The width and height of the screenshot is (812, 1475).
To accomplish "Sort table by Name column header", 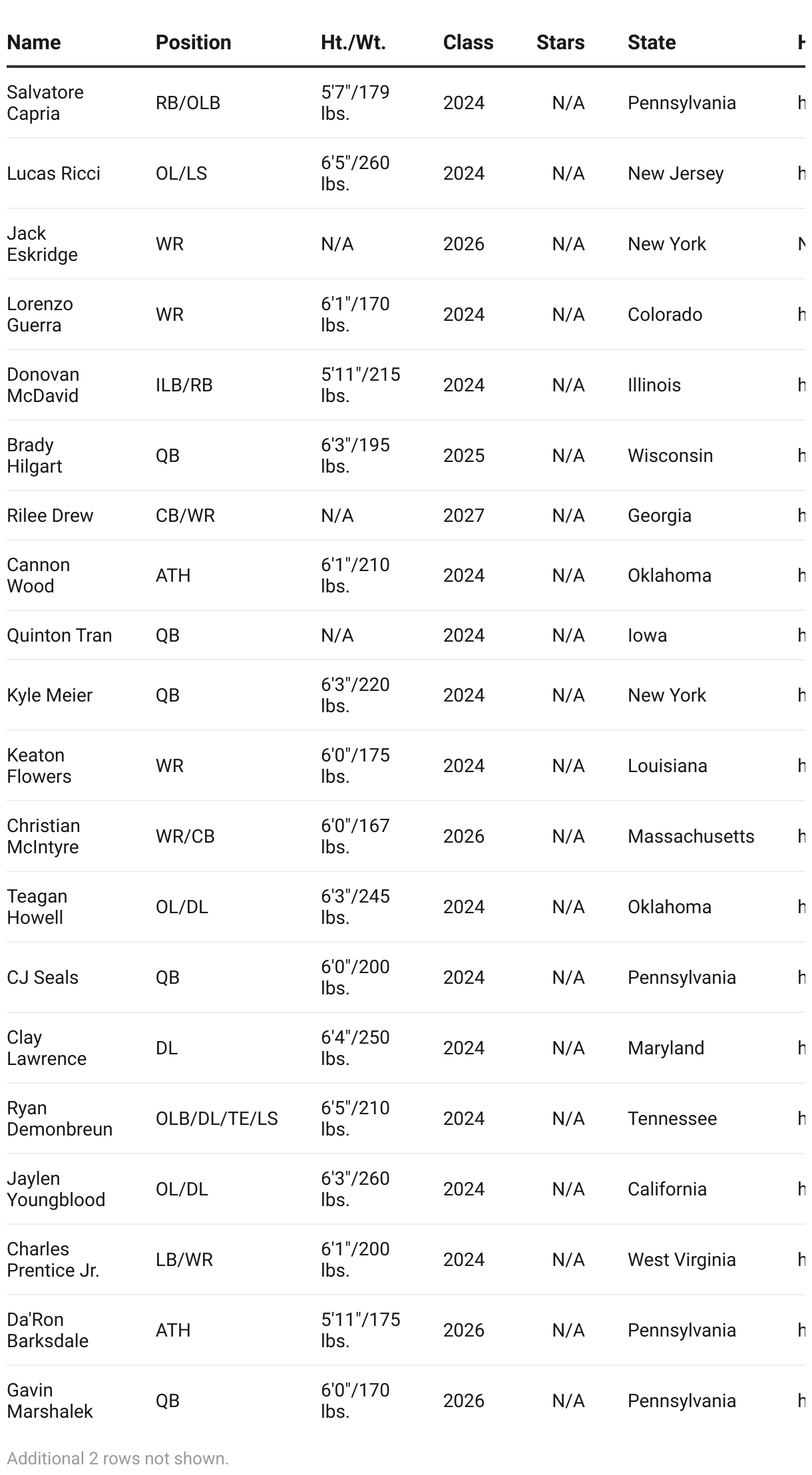I will click(x=33, y=42).
